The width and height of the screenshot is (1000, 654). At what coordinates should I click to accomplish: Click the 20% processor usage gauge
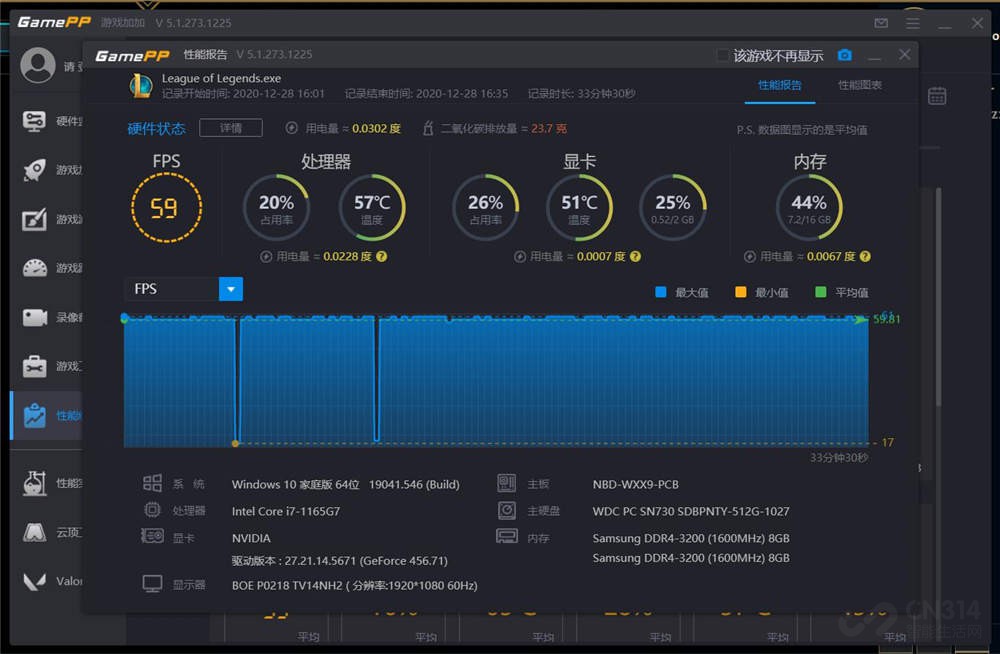[x=276, y=208]
